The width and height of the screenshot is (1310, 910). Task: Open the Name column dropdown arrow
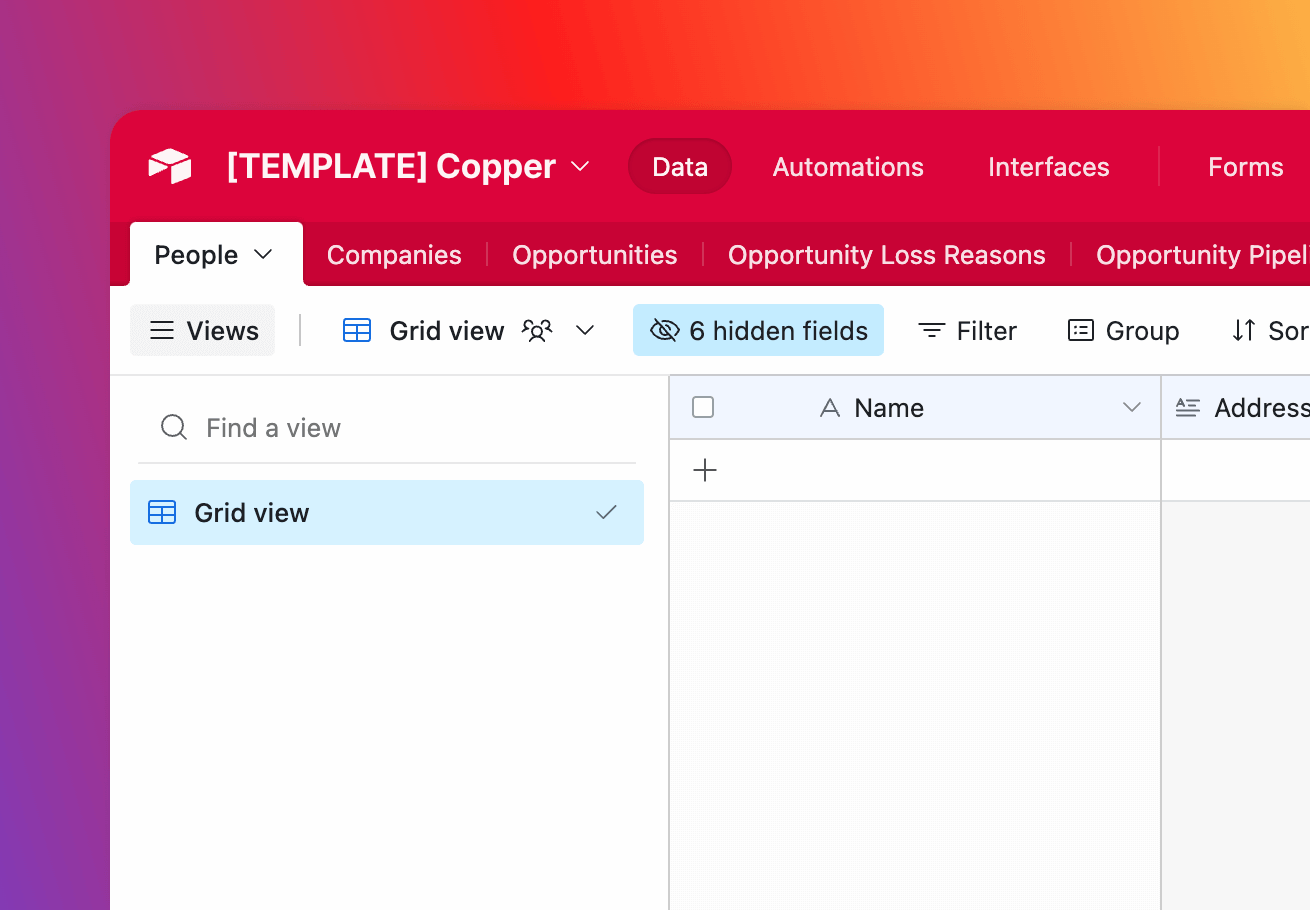[1132, 407]
